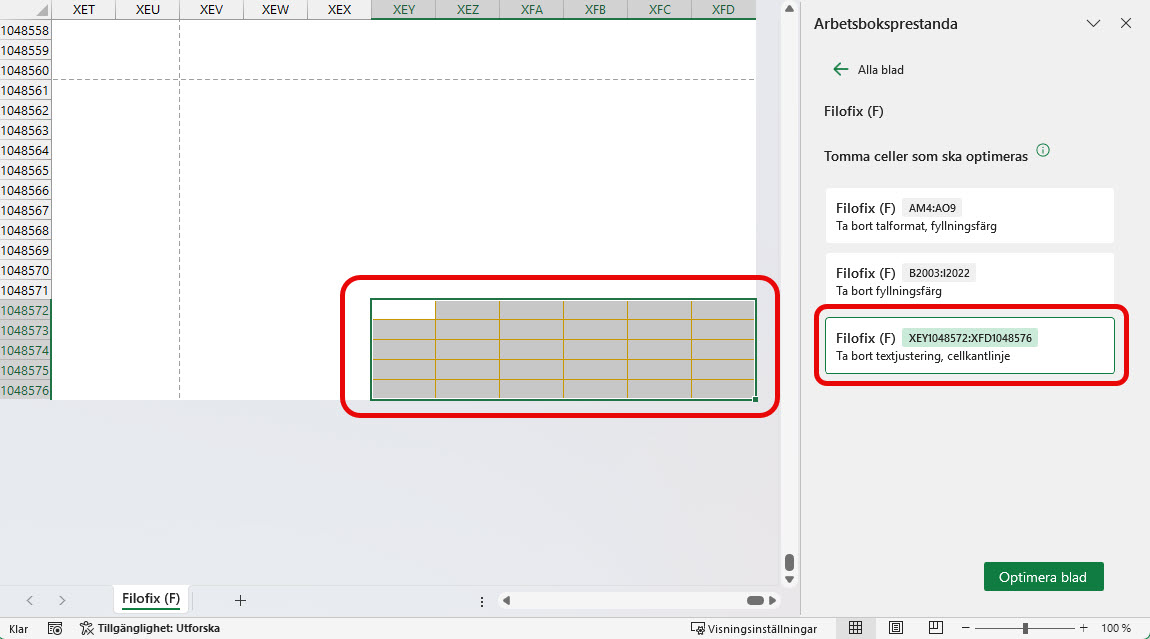This screenshot has height=639, width=1150.
Task: Add a new sheet with plus icon
Action: [240, 600]
